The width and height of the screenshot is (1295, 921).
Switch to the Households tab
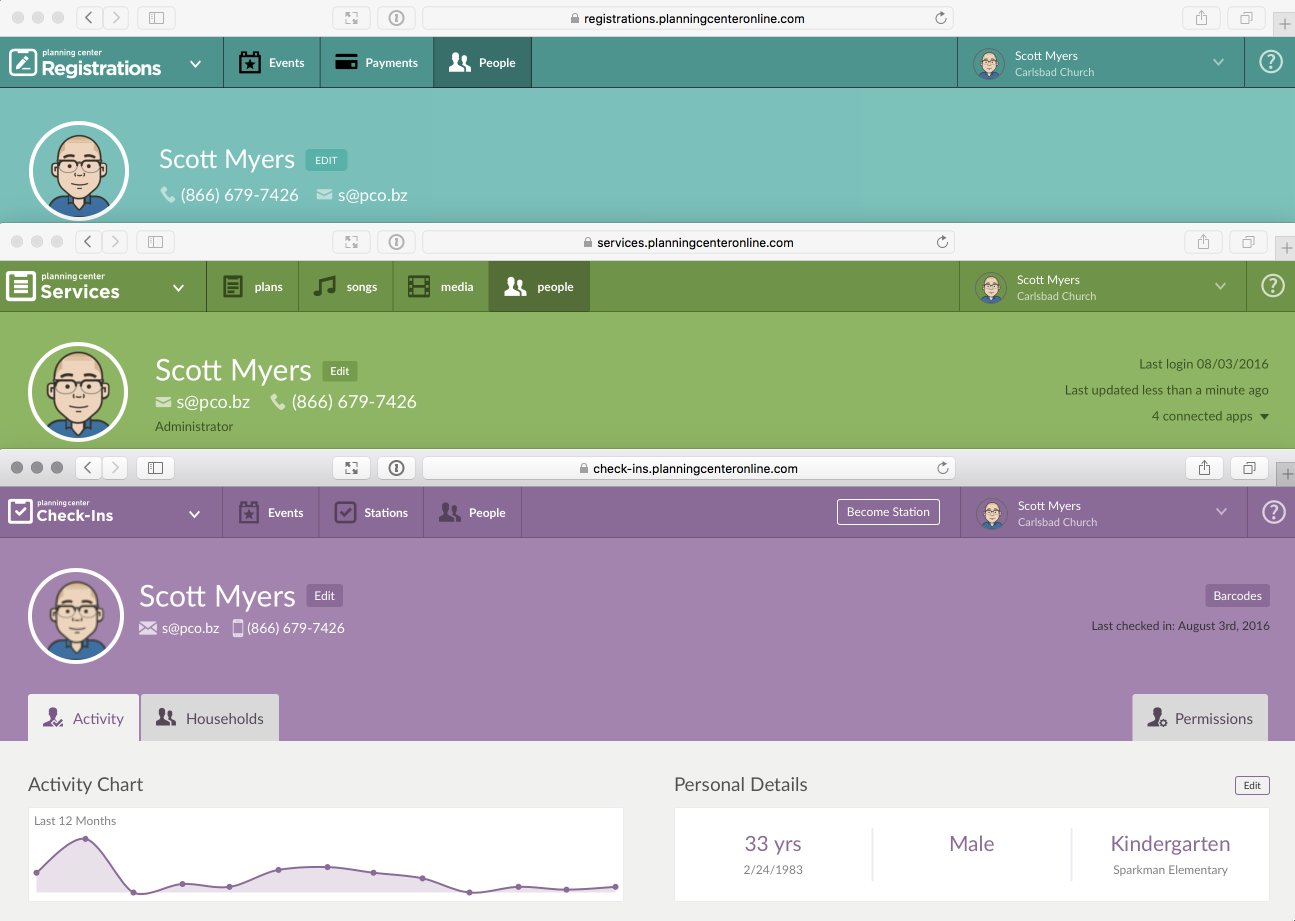tap(210, 718)
